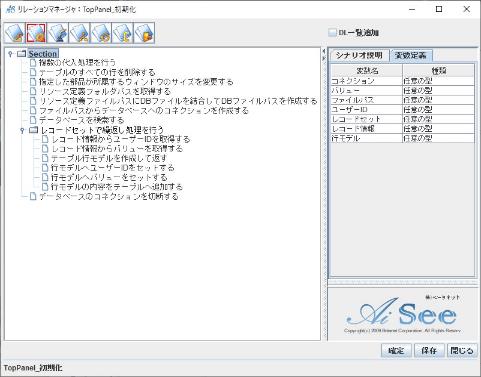Select the レコードセット variable cell
481x377 pixels.
pos(367,119)
